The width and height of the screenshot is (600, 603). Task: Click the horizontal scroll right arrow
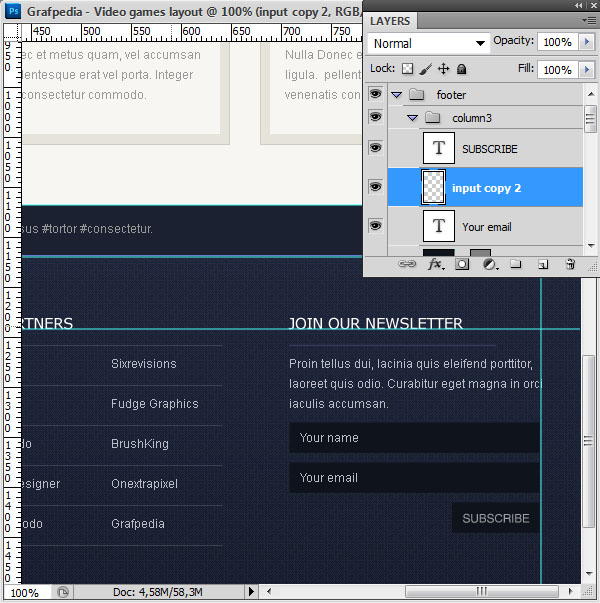coord(571,591)
